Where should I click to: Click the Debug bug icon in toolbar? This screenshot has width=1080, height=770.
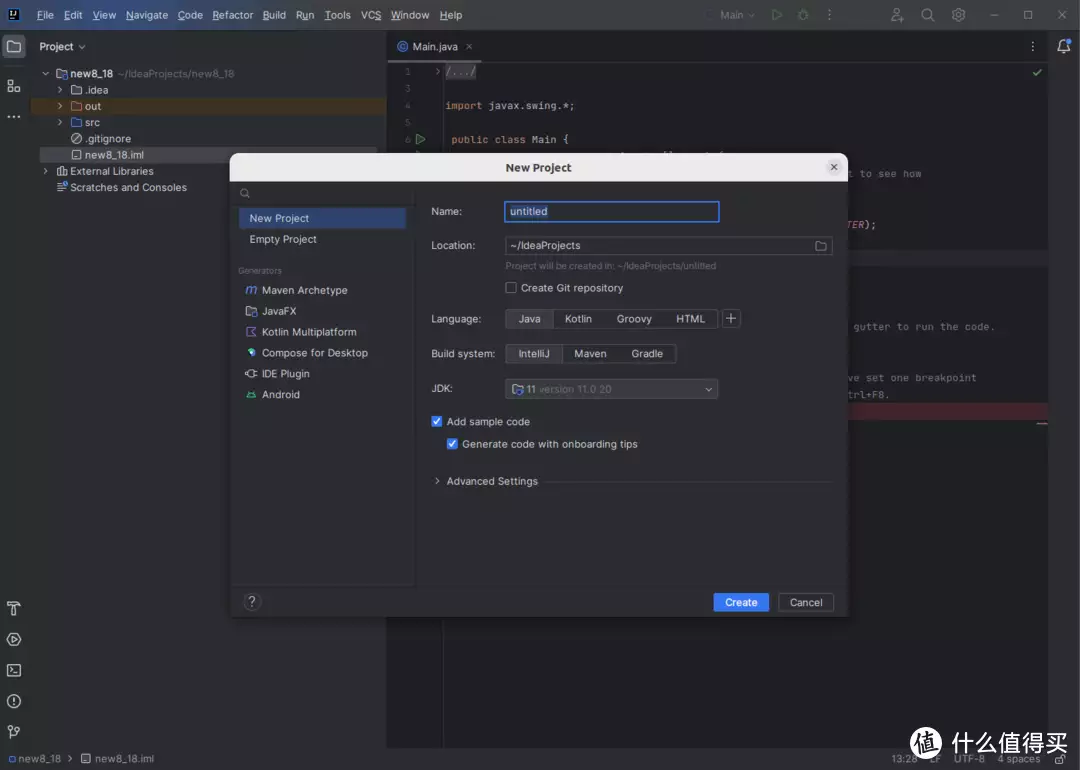coord(803,14)
